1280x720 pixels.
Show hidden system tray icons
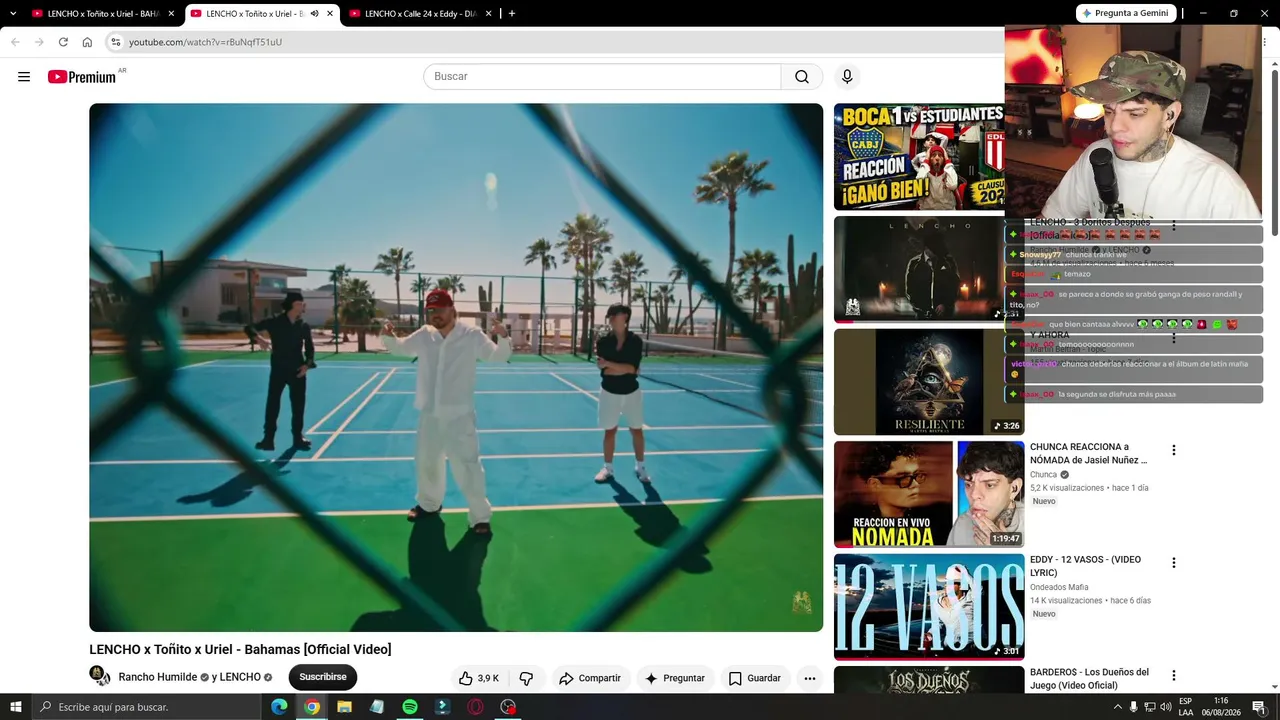coord(1118,707)
